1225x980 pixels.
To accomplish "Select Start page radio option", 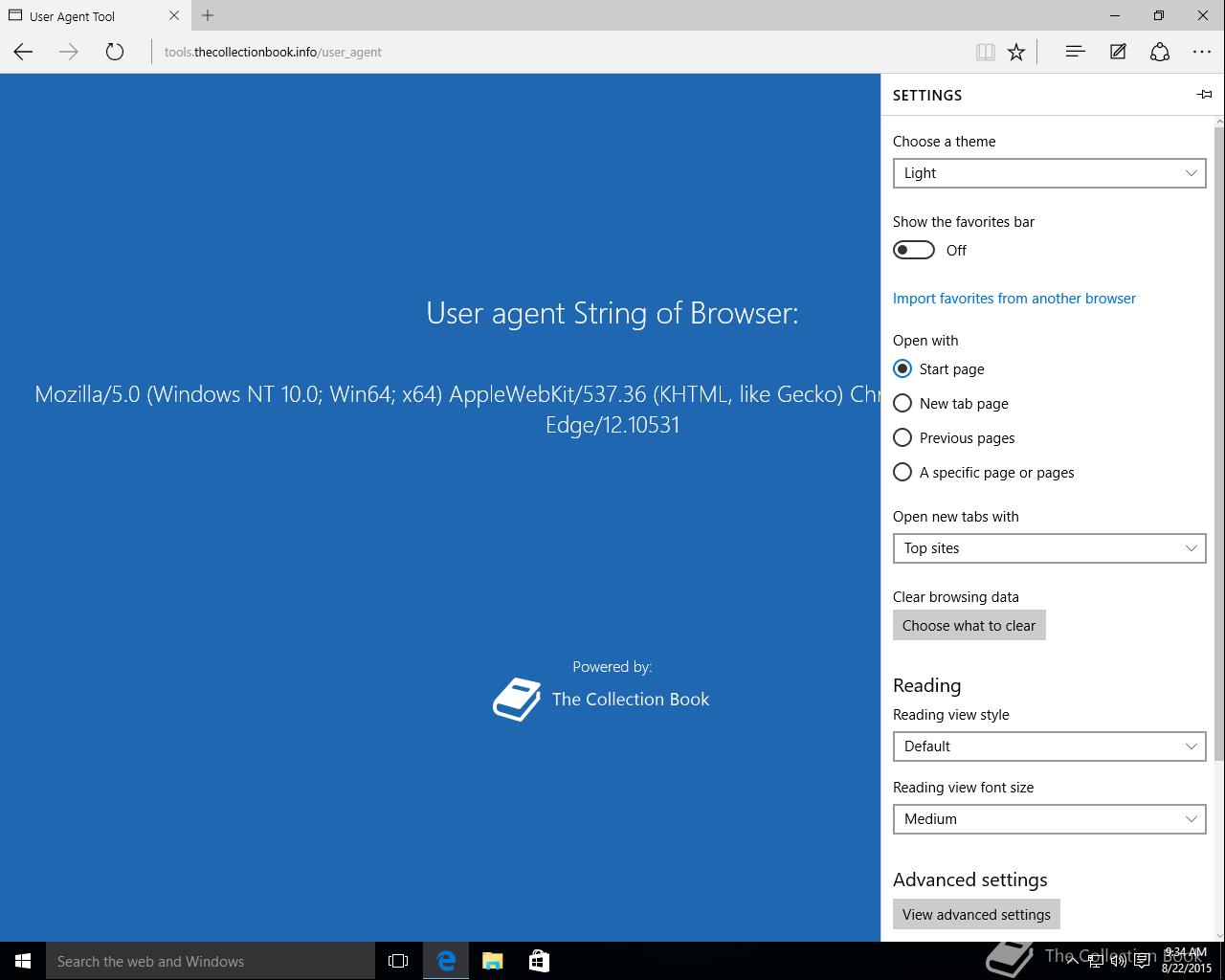I will pyautogui.click(x=939, y=368).
